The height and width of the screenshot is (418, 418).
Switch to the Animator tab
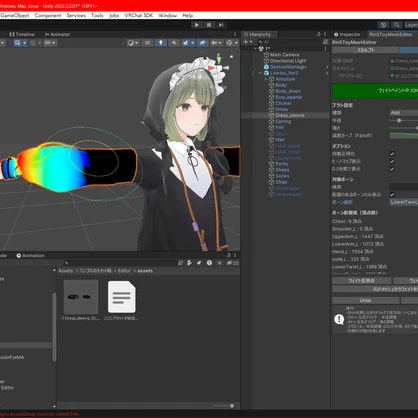pyautogui.click(x=57, y=34)
